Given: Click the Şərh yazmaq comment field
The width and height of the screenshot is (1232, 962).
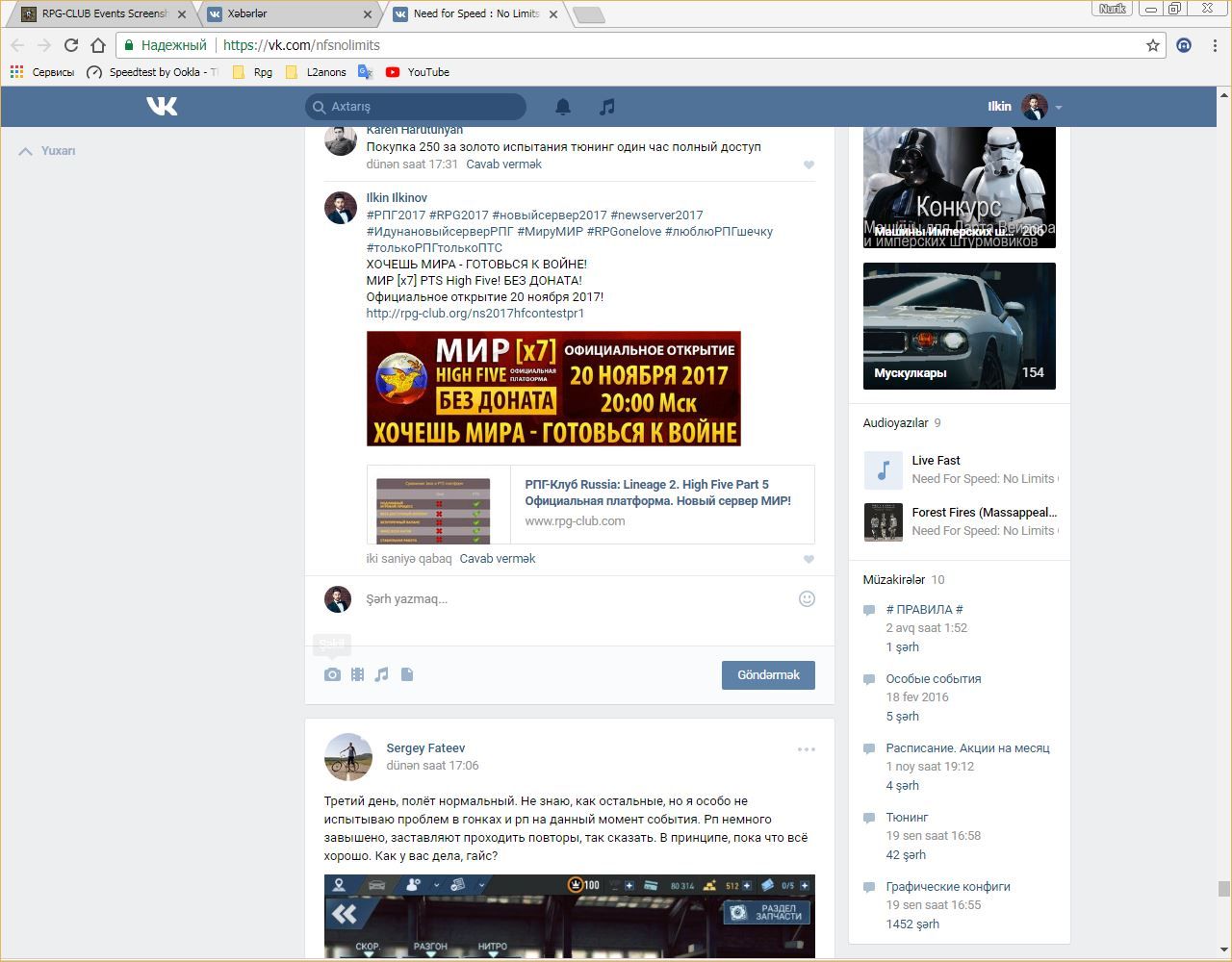Looking at the screenshot, I should [x=577, y=599].
